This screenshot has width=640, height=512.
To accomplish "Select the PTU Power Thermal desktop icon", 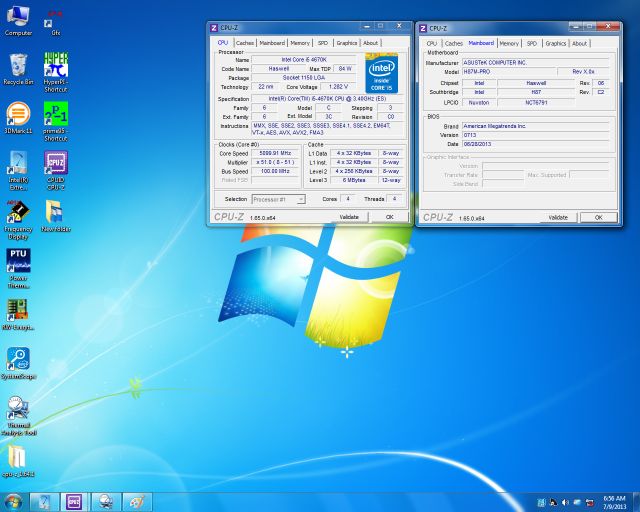I will point(18,261).
